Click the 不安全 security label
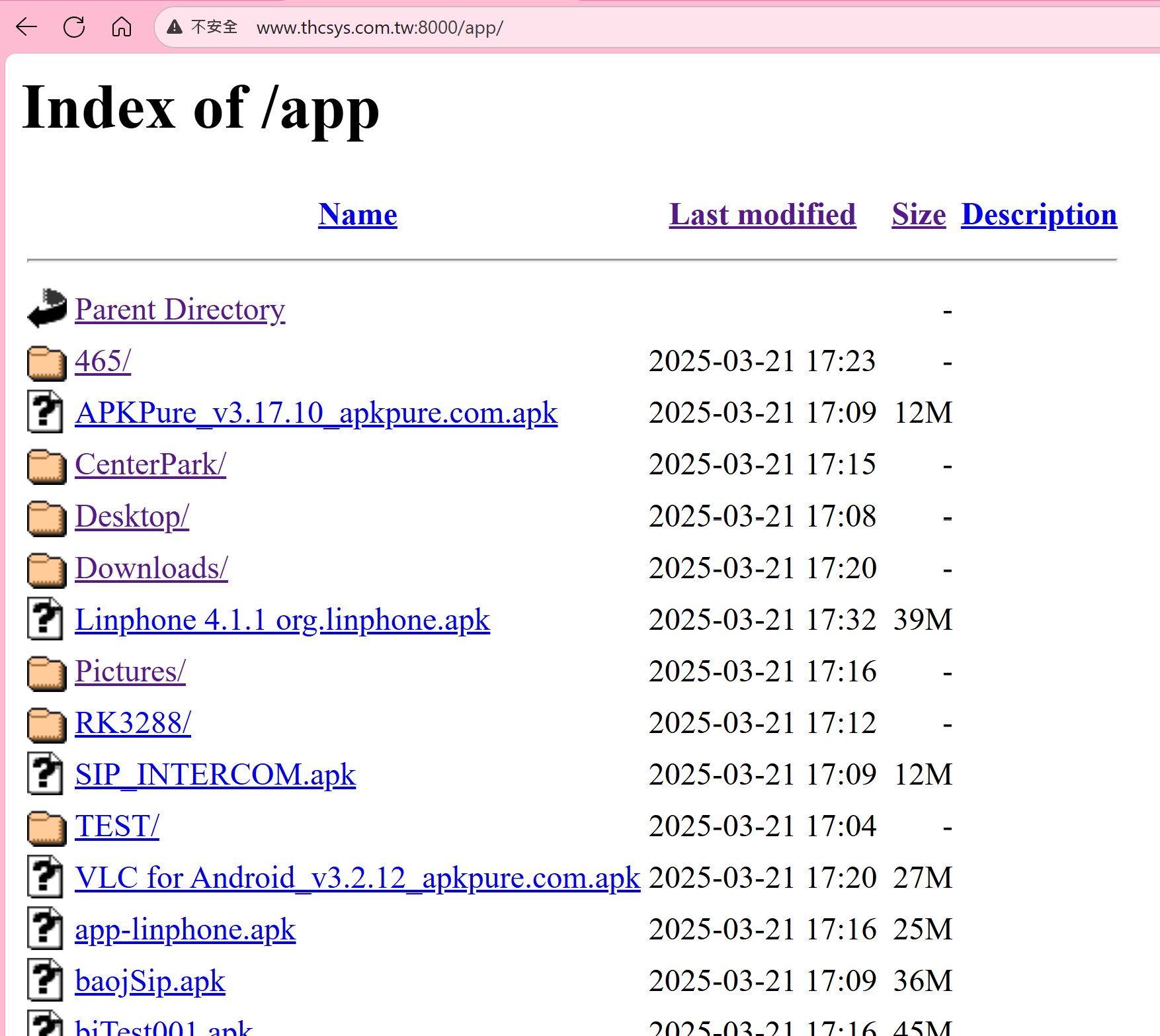This screenshot has width=1160, height=1036. pos(214,27)
